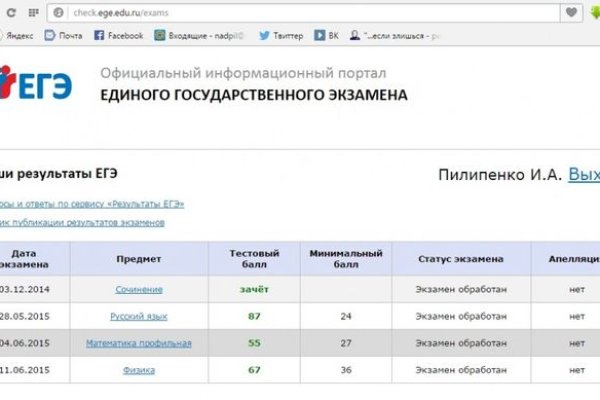Click the green download arrow icon
The image size is (600, 400).
[x=593, y=12]
